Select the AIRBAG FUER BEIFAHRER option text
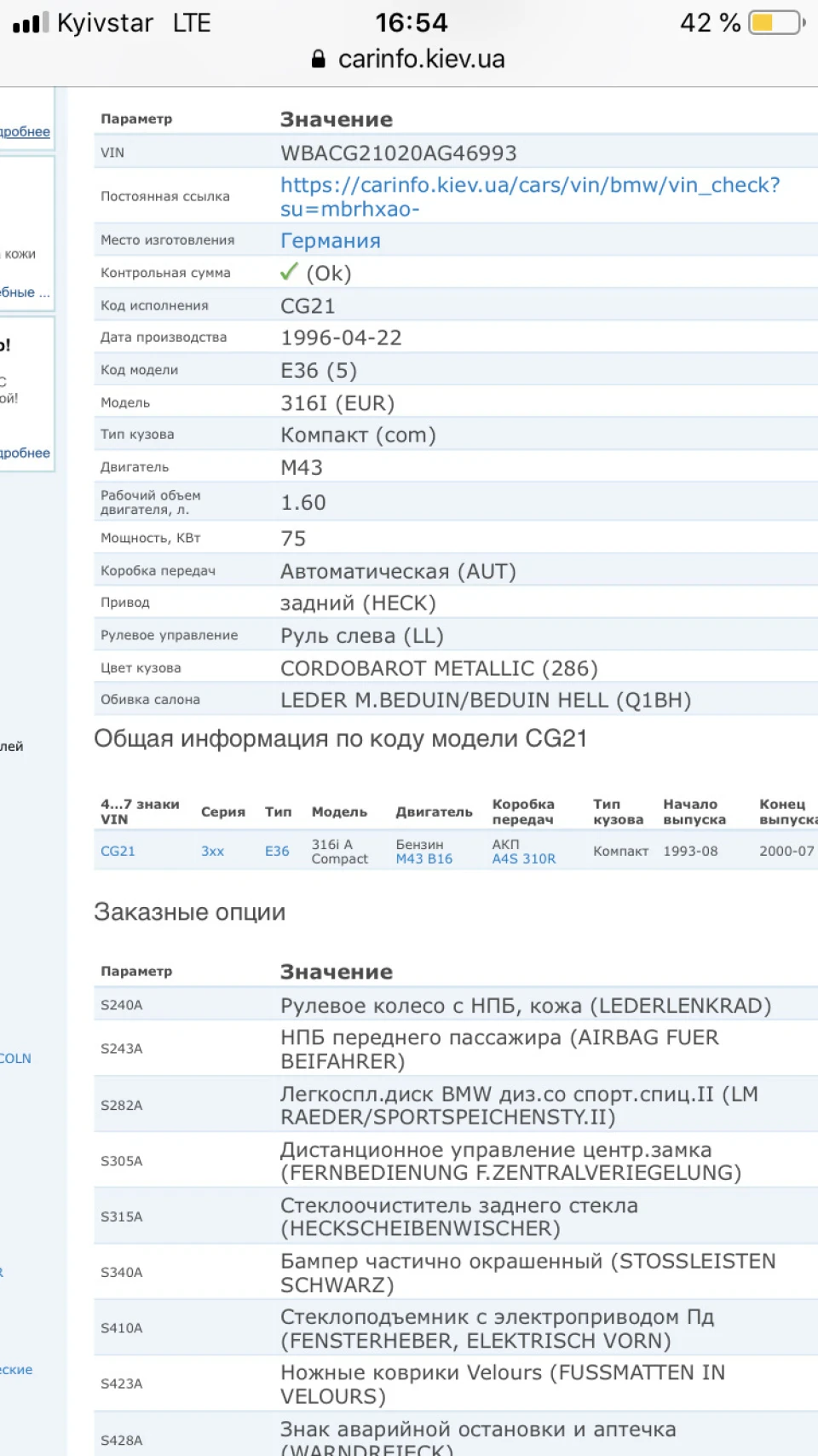 [499, 1049]
